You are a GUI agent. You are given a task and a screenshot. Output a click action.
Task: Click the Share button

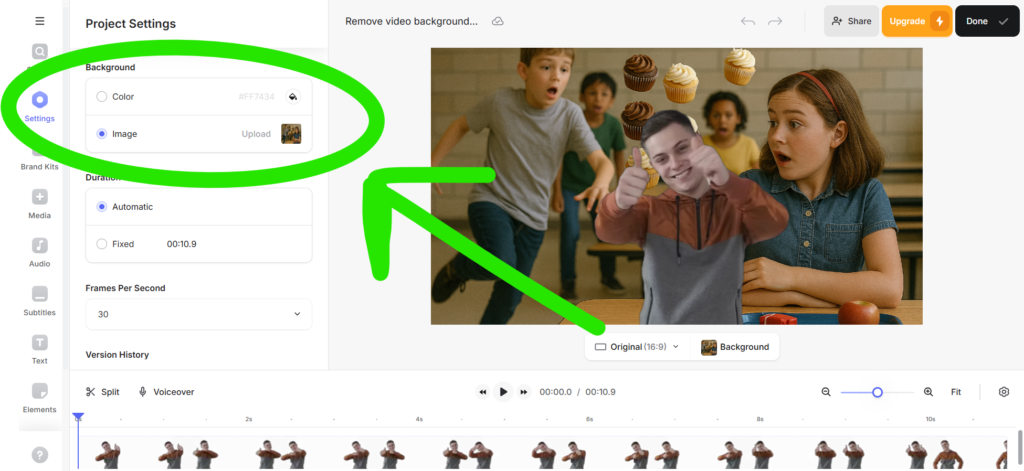pos(851,21)
